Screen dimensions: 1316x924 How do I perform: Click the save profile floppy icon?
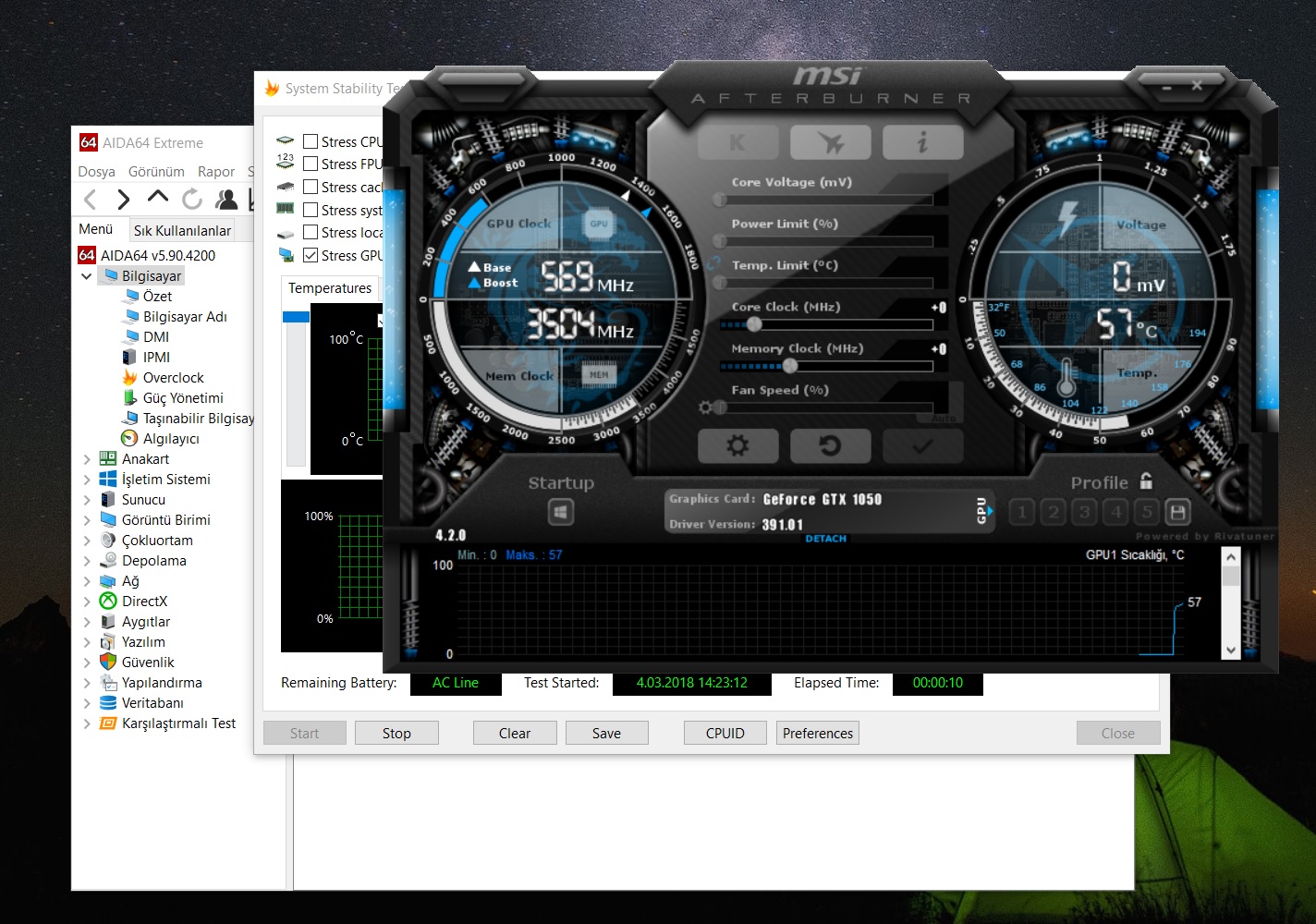click(1177, 512)
